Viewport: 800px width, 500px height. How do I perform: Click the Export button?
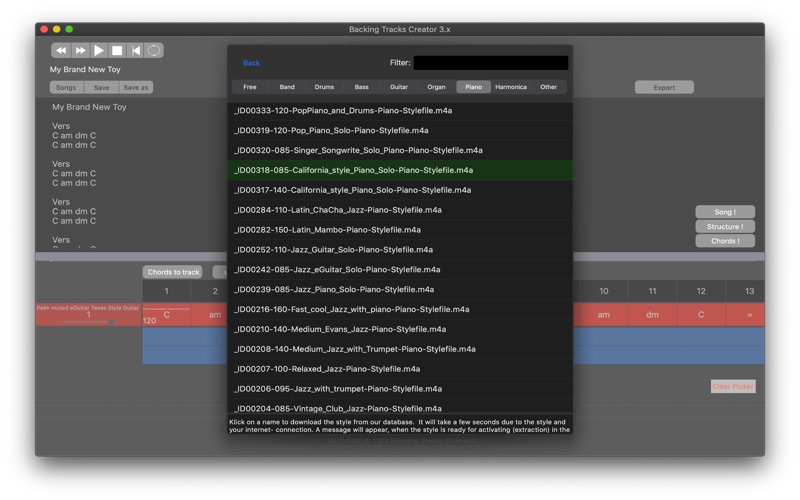pyautogui.click(x=664, y=87)
